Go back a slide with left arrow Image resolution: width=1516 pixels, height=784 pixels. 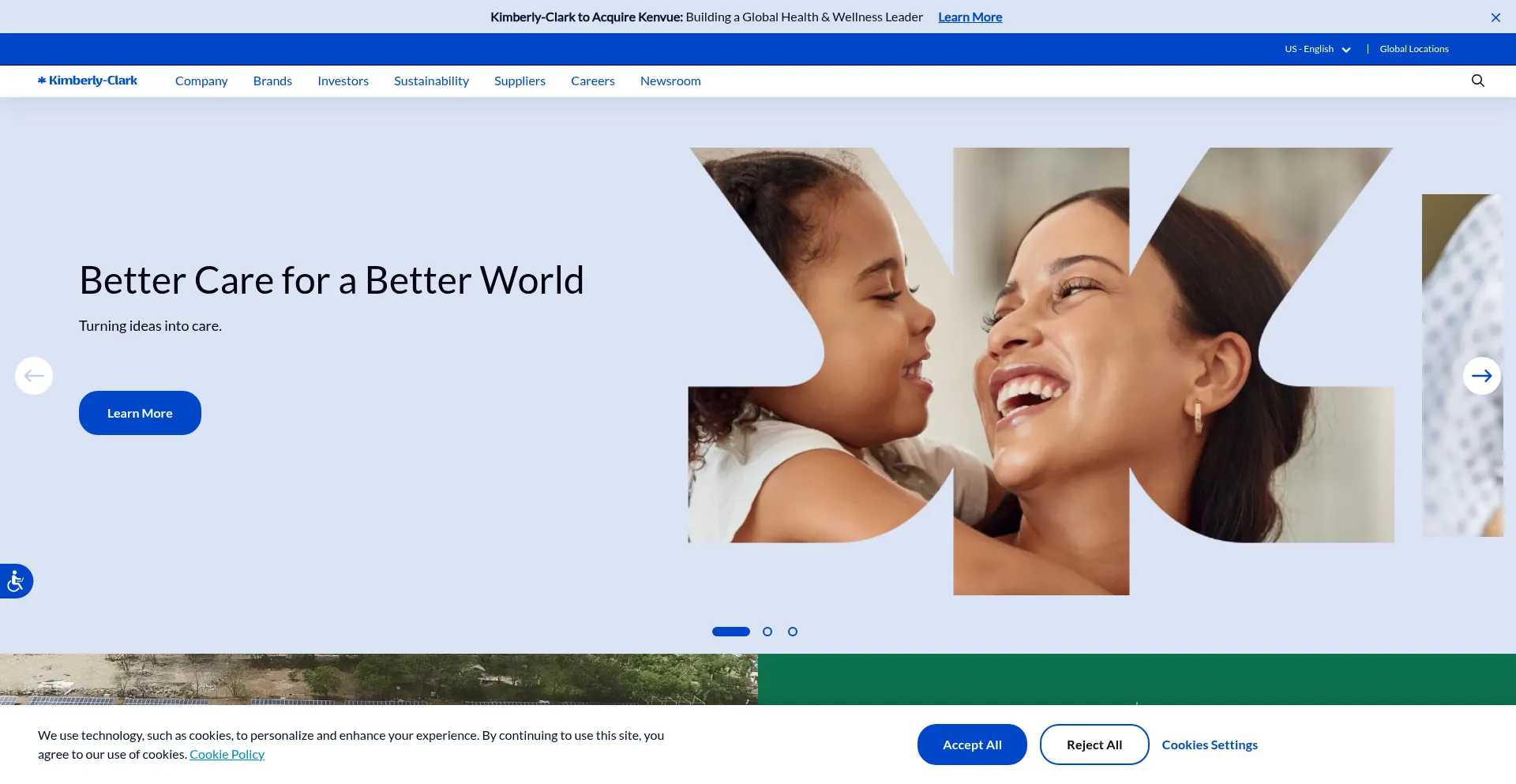coord(33,376)
